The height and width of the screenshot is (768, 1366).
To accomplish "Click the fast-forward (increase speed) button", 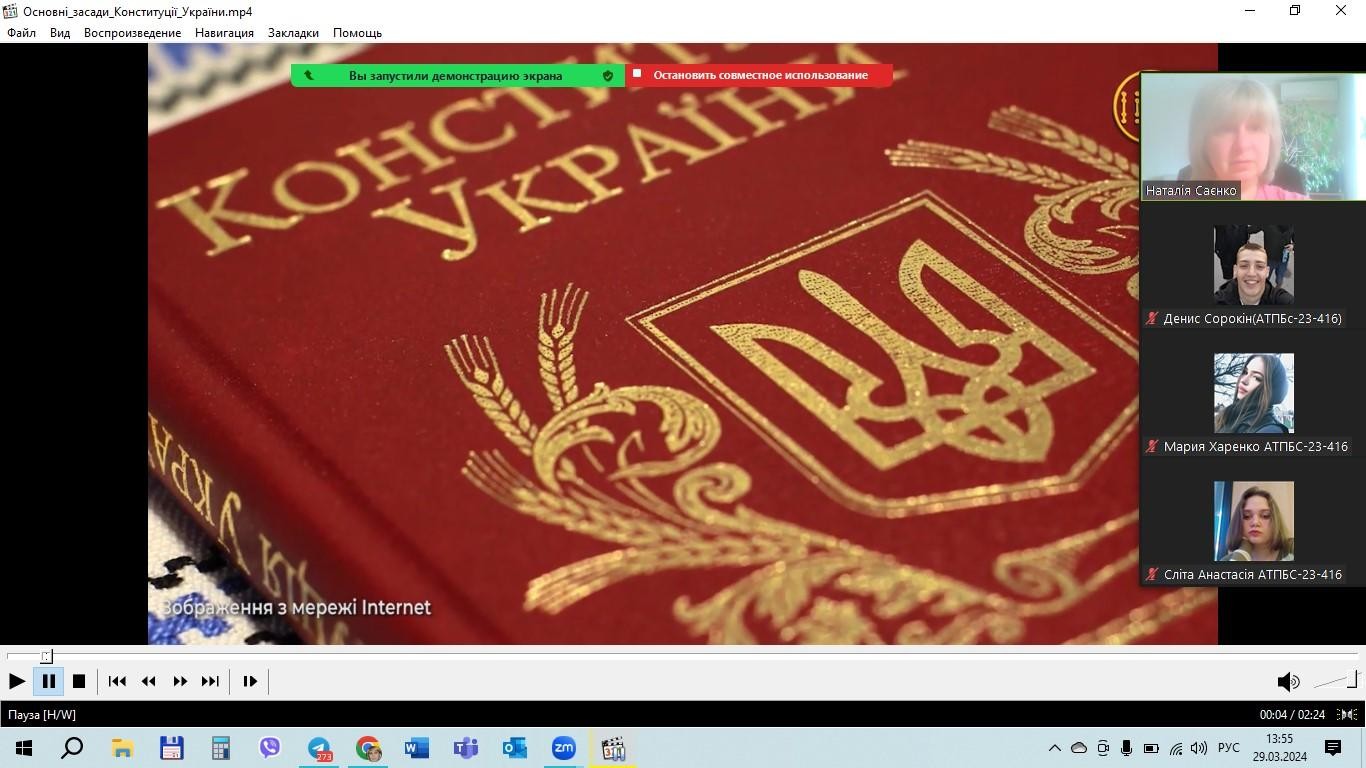I will [x=180, y=681].
